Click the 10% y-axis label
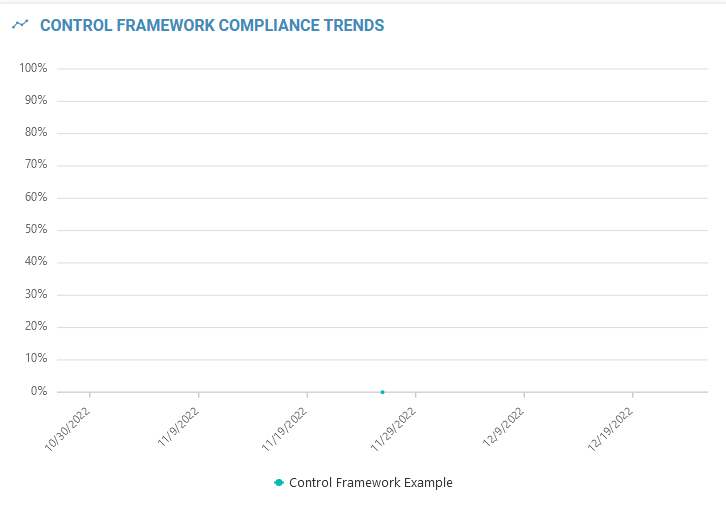726x518 pixels. point(36,359)
